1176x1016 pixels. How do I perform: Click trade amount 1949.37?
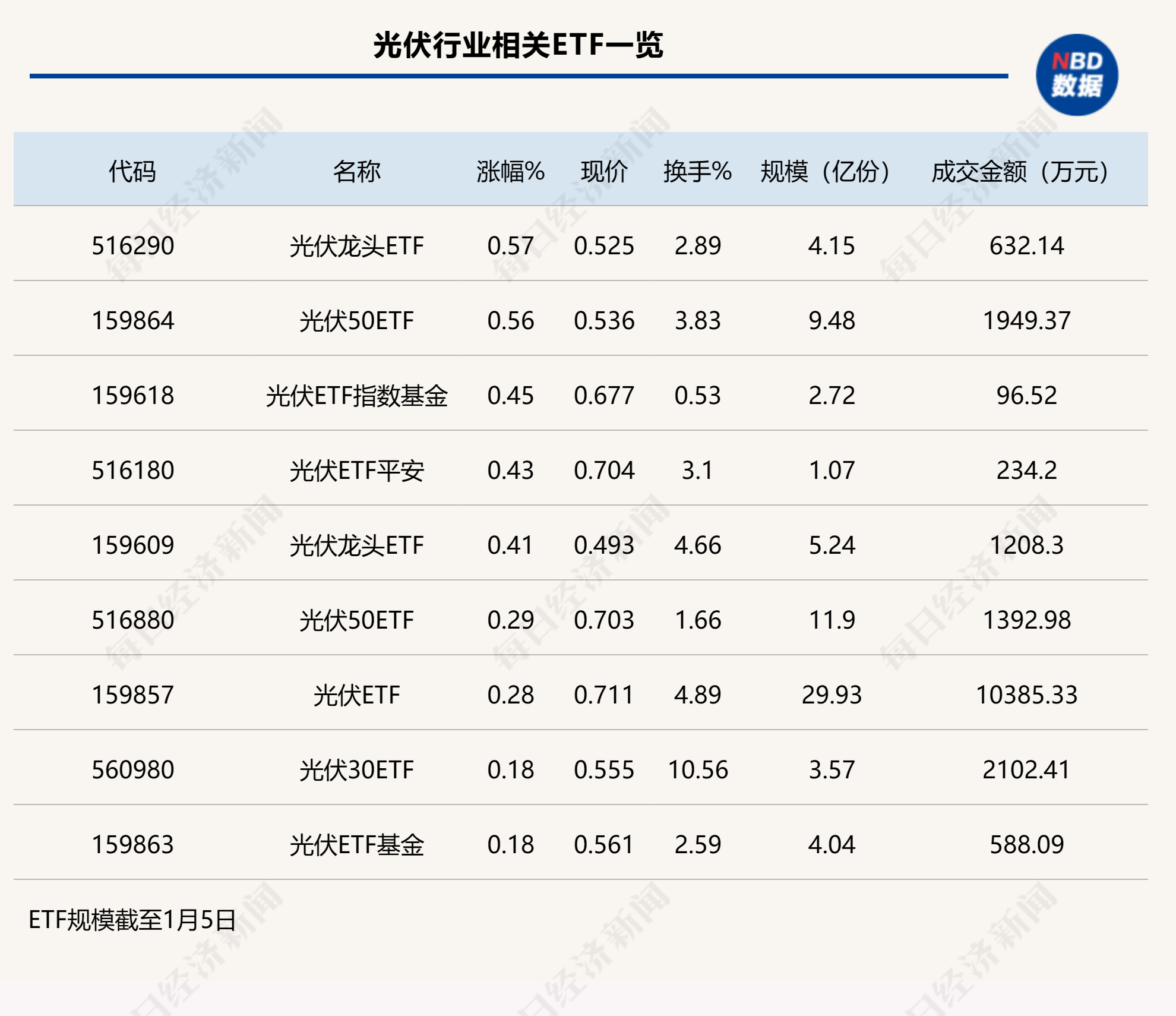point(1026,321)
